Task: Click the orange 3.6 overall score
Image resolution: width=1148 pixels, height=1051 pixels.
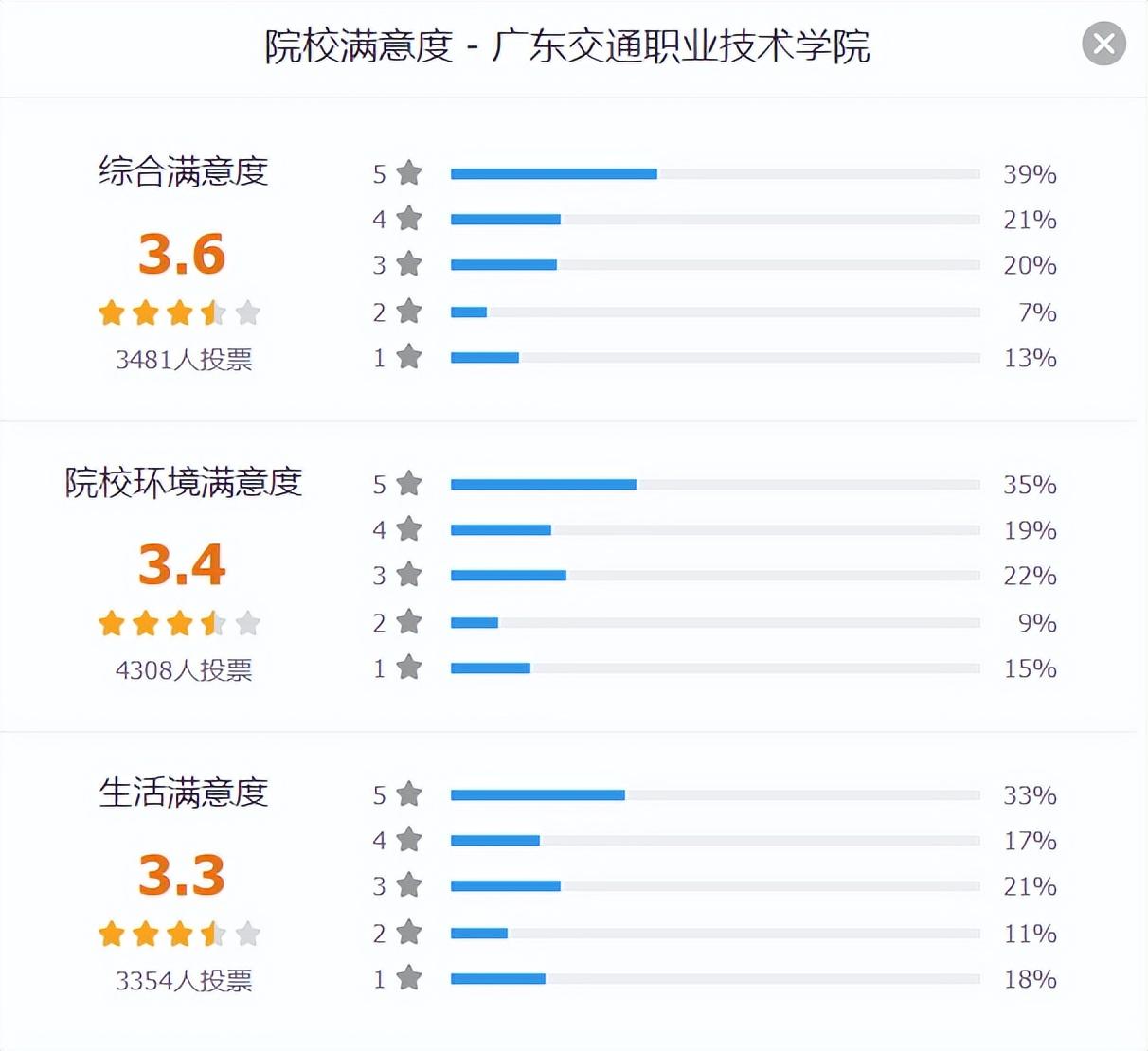Action: (182, 254)
